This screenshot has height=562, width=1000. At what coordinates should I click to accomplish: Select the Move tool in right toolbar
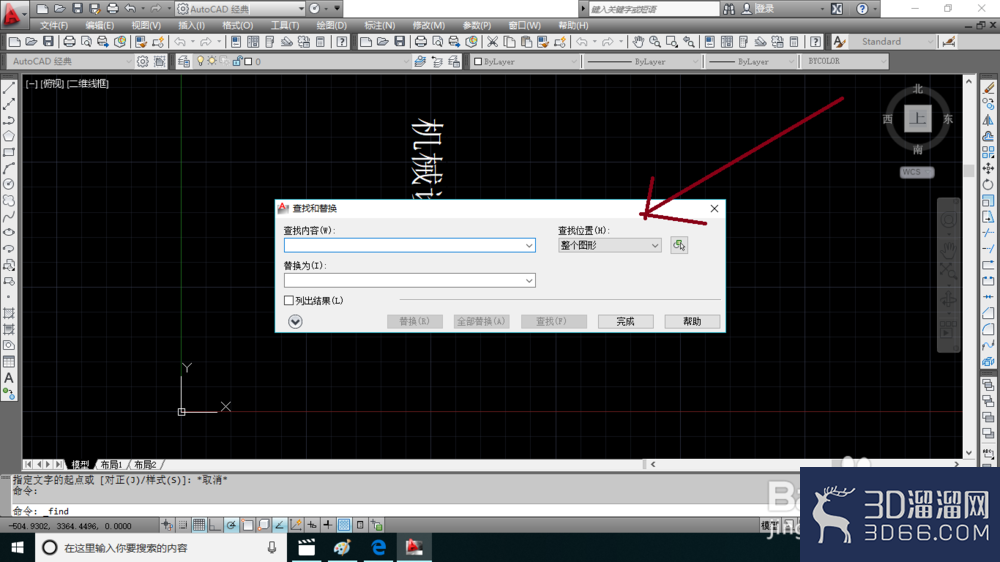pos(988,168)
